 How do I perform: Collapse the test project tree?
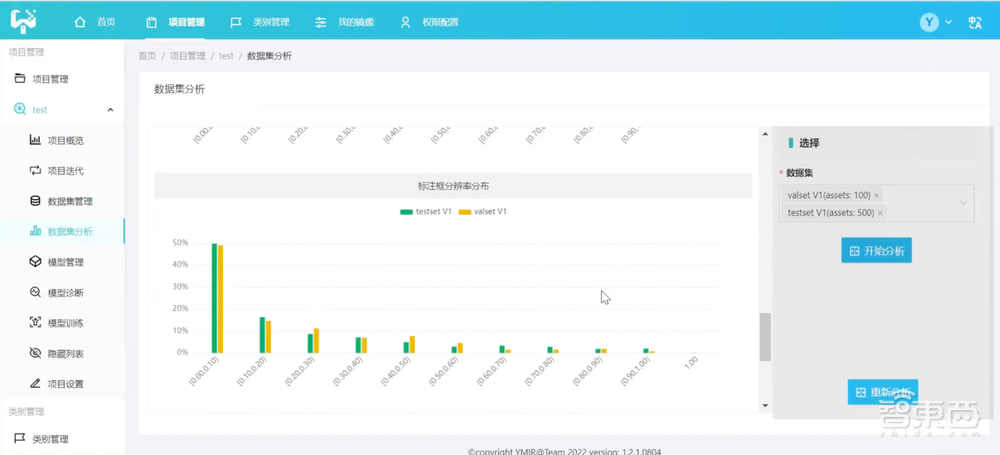pos(110,110)
